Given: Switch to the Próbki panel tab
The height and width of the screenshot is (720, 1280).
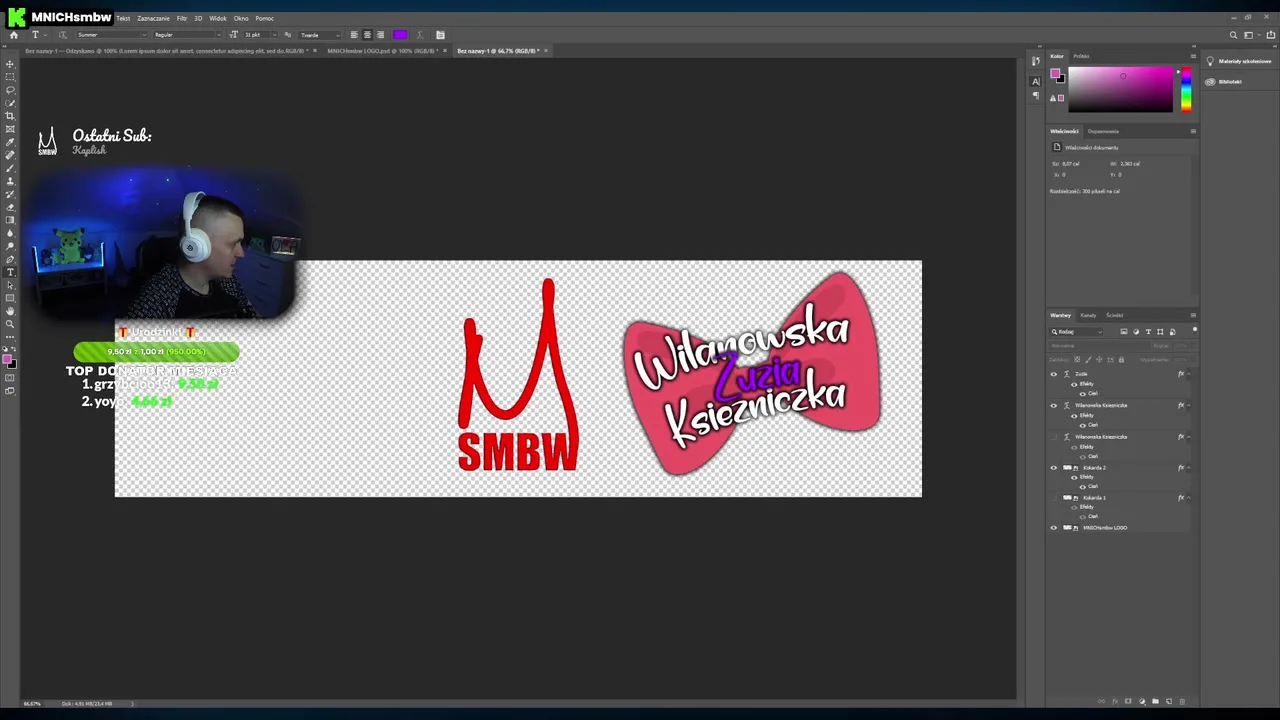Looking at the screenshot, I should click(x=1081, y=56).
